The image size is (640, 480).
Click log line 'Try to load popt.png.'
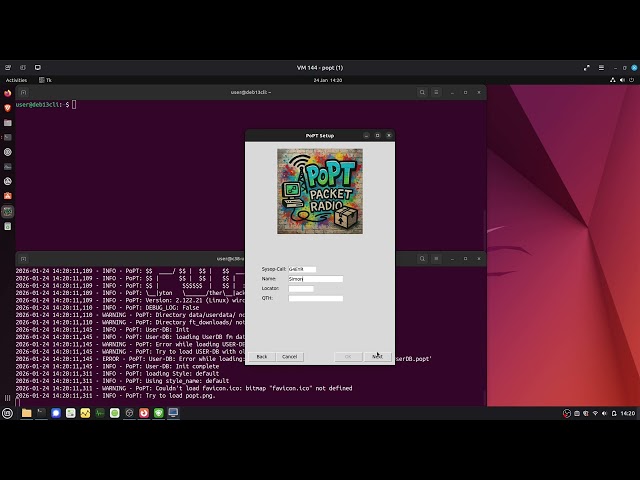coord(116,396)
